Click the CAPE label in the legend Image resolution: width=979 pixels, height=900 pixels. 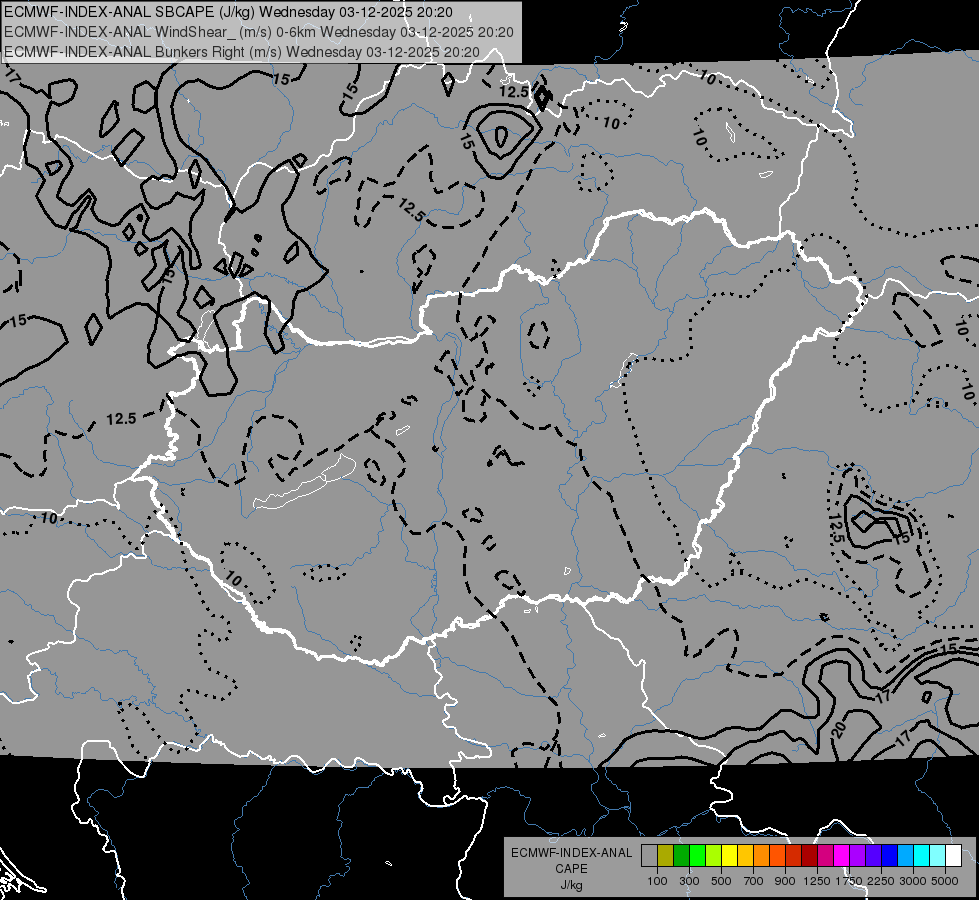[x=571, y=869]
